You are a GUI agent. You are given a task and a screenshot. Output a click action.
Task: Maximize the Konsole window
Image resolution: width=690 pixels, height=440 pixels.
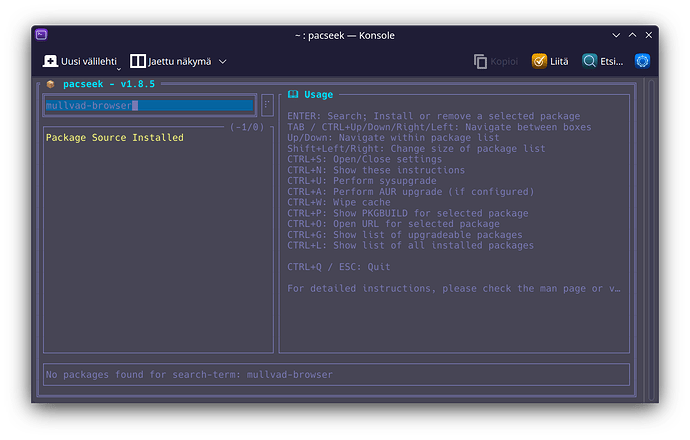pyautogui.click(x=632, y=35)
